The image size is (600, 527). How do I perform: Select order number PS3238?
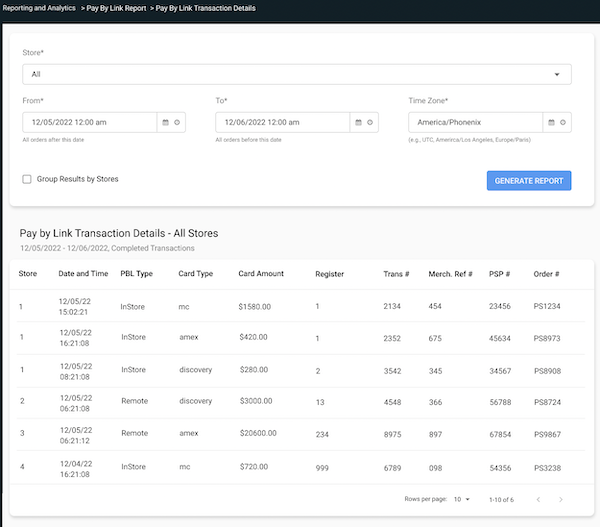coord(548,468)
